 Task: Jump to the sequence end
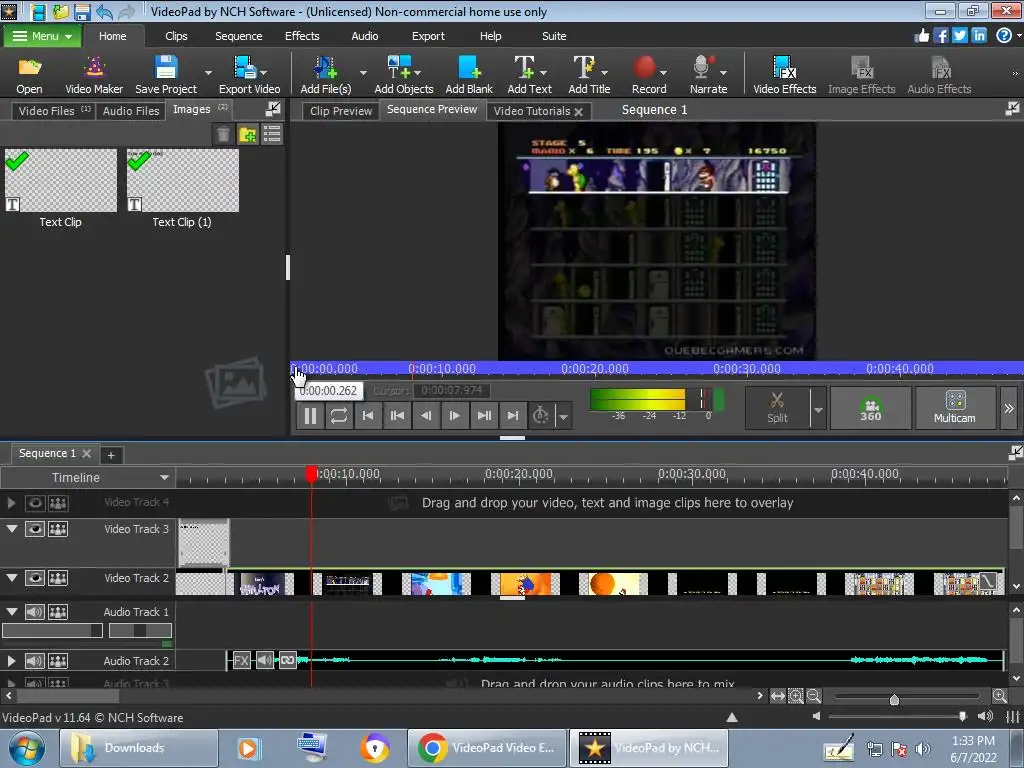coord(513,415)
